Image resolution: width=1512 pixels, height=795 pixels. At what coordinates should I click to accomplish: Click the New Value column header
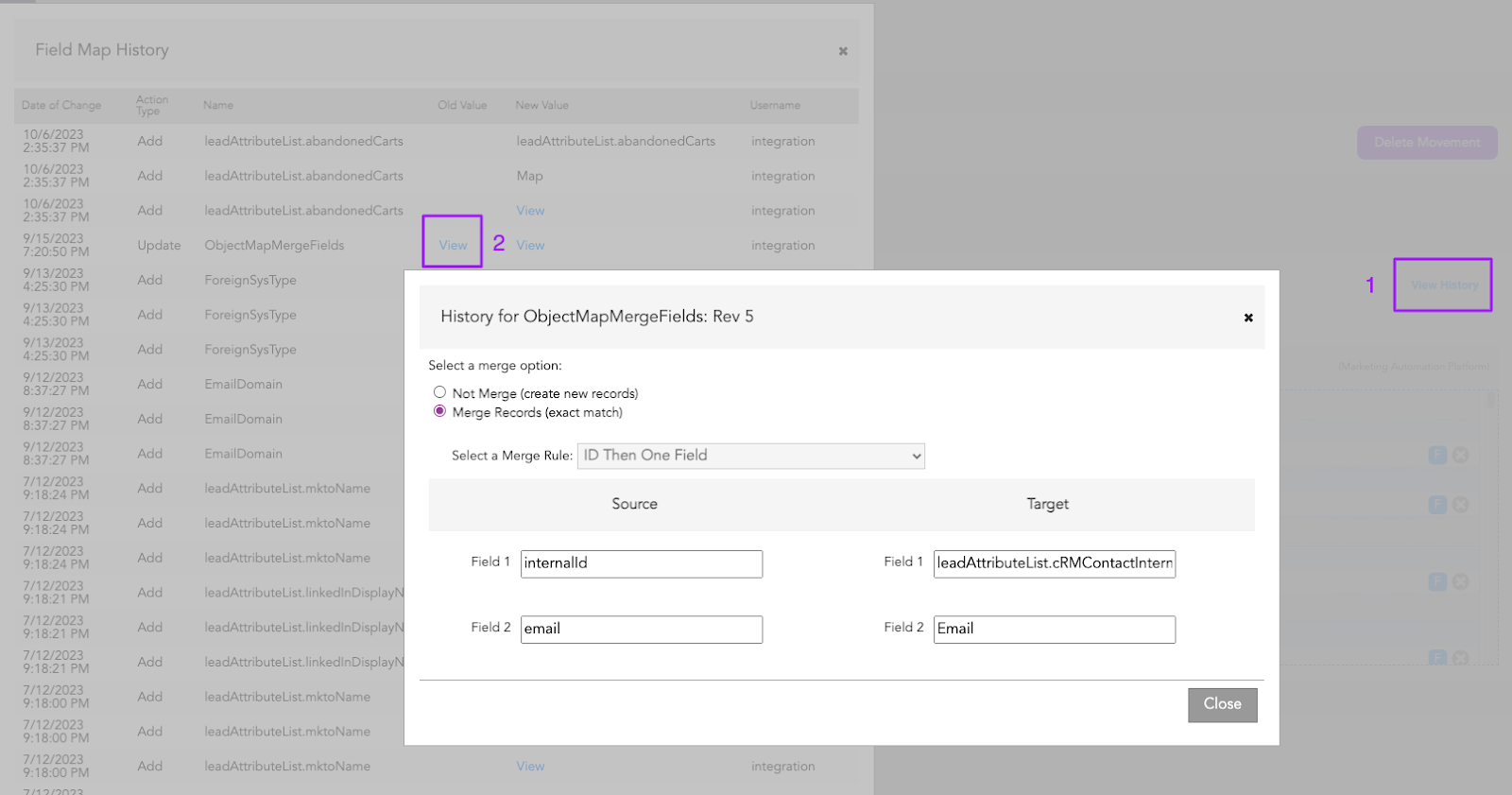[x=541, y=105]
